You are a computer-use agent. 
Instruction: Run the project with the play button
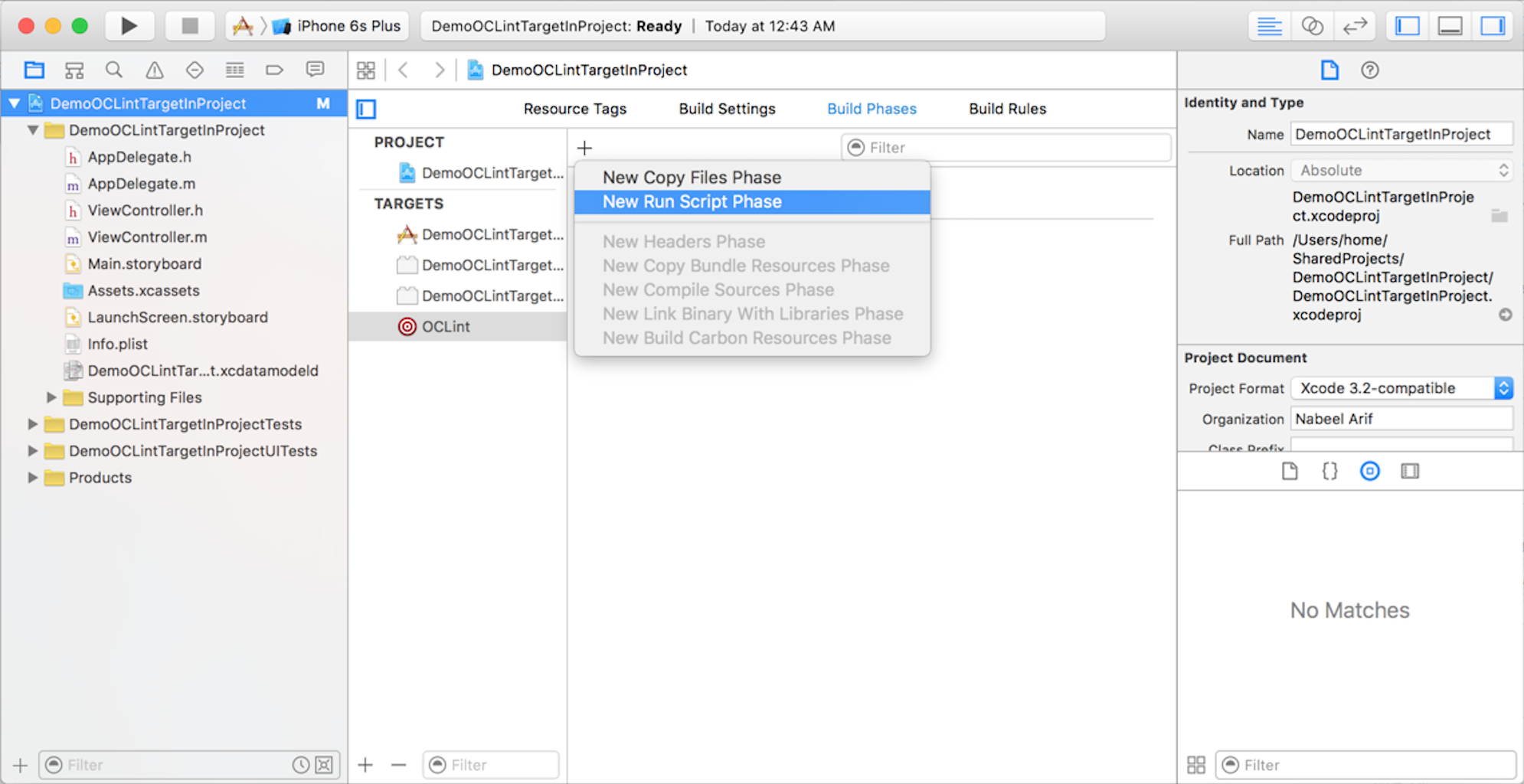click(129, 24)
